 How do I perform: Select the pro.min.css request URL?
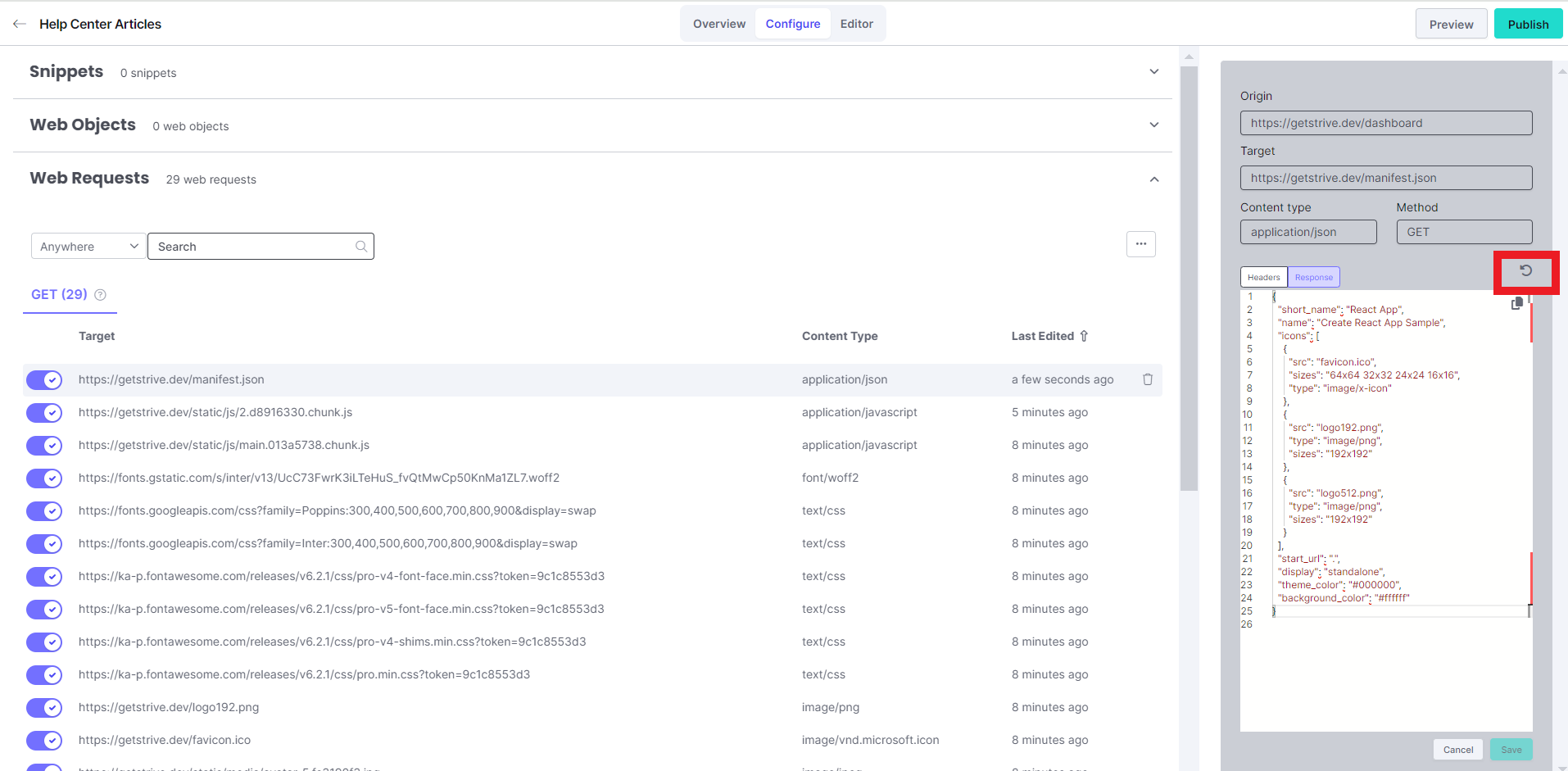pyautogui.click(x=304, y=674)
